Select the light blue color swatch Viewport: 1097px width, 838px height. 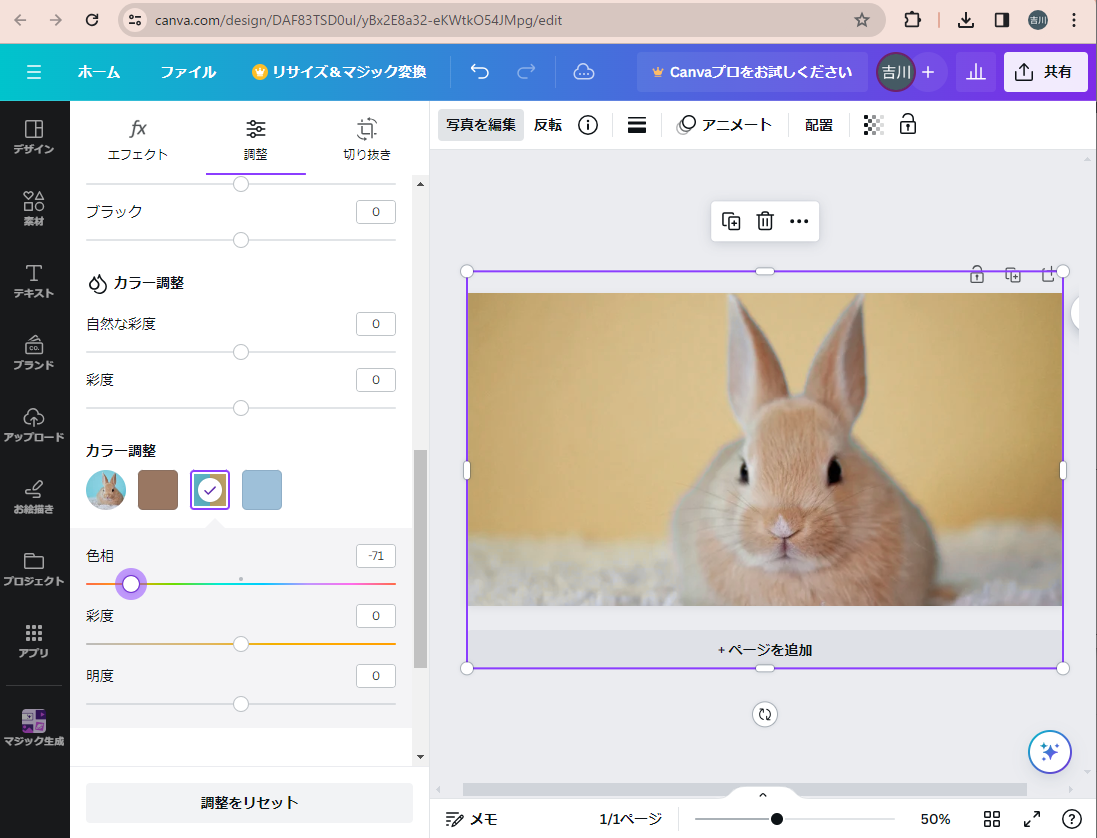262,490
